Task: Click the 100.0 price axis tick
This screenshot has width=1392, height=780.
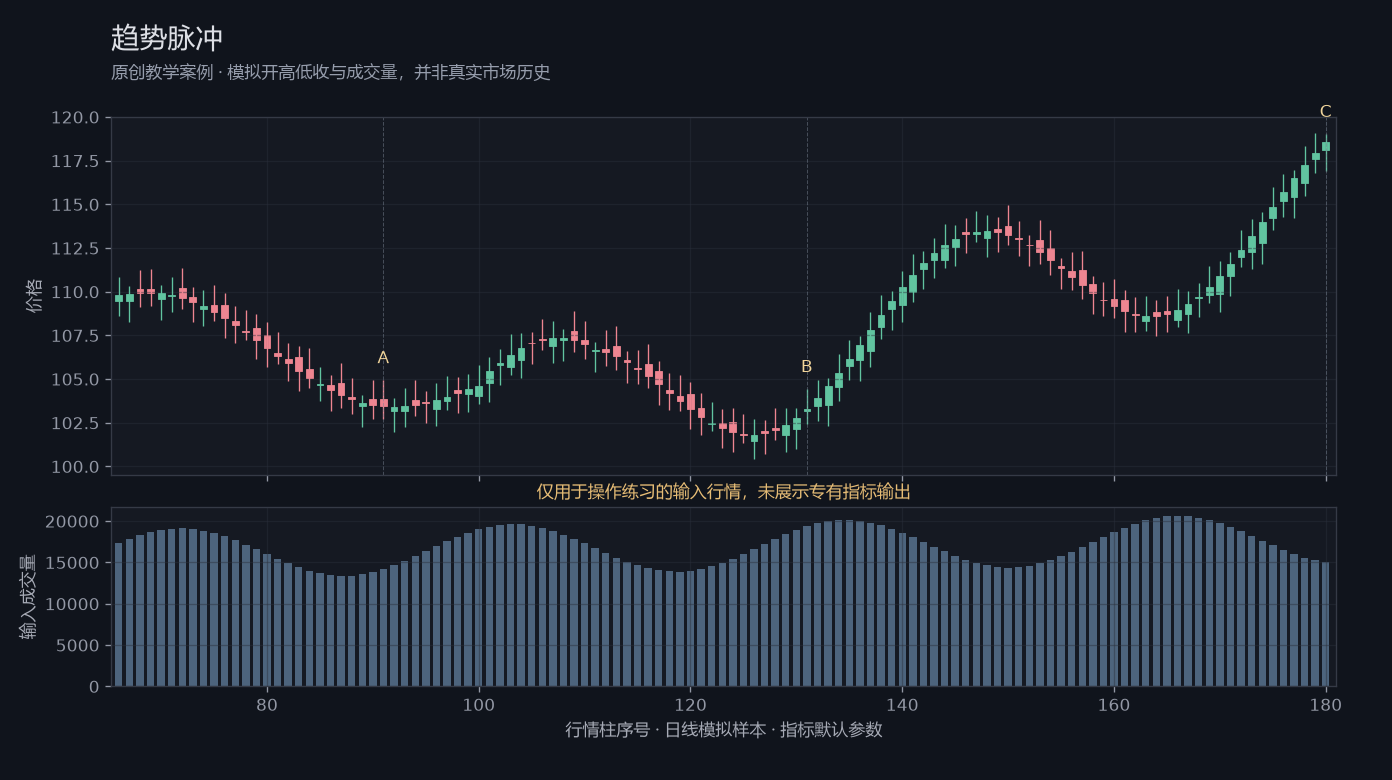Action: (x=75, y=467)
